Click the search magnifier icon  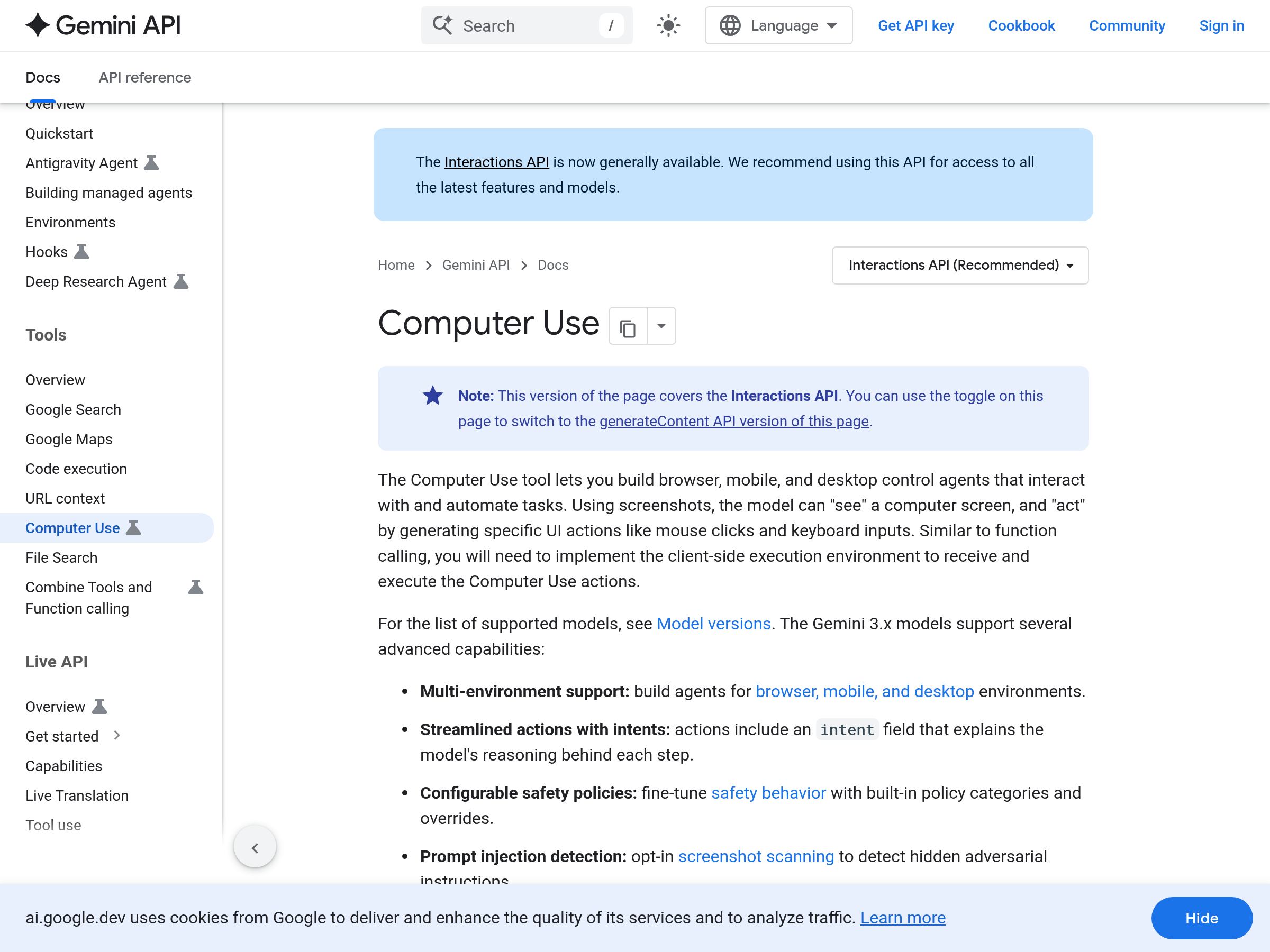click(x=442, y=25)
